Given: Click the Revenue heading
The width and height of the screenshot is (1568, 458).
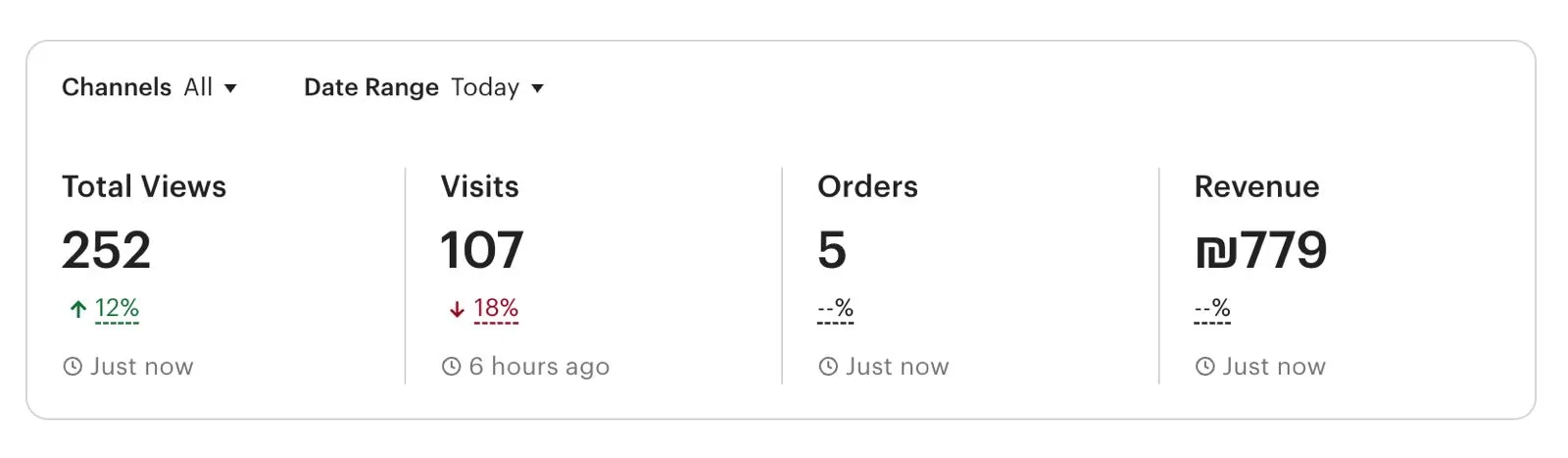Looking at the screenshot, I should coord(1256,186).
